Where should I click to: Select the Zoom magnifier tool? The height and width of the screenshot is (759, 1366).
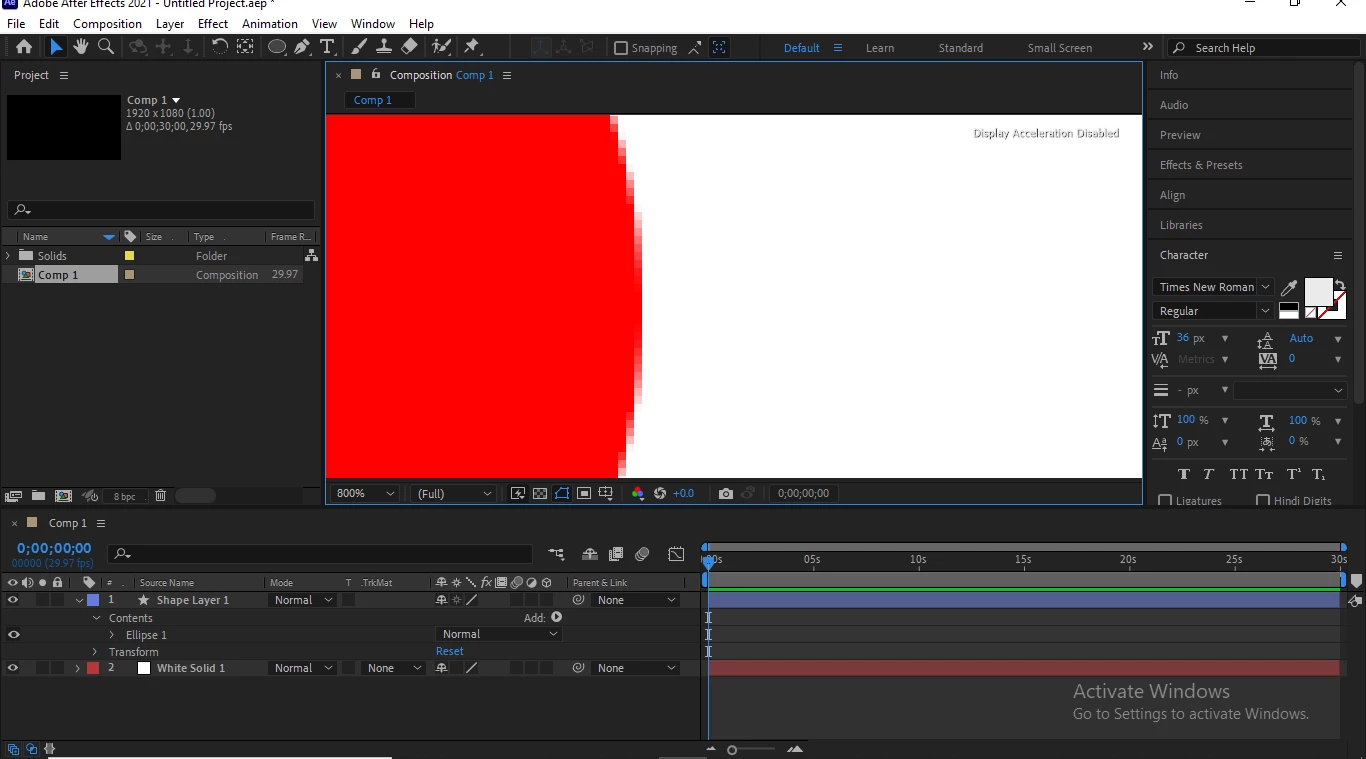click(x=106, y=47)
